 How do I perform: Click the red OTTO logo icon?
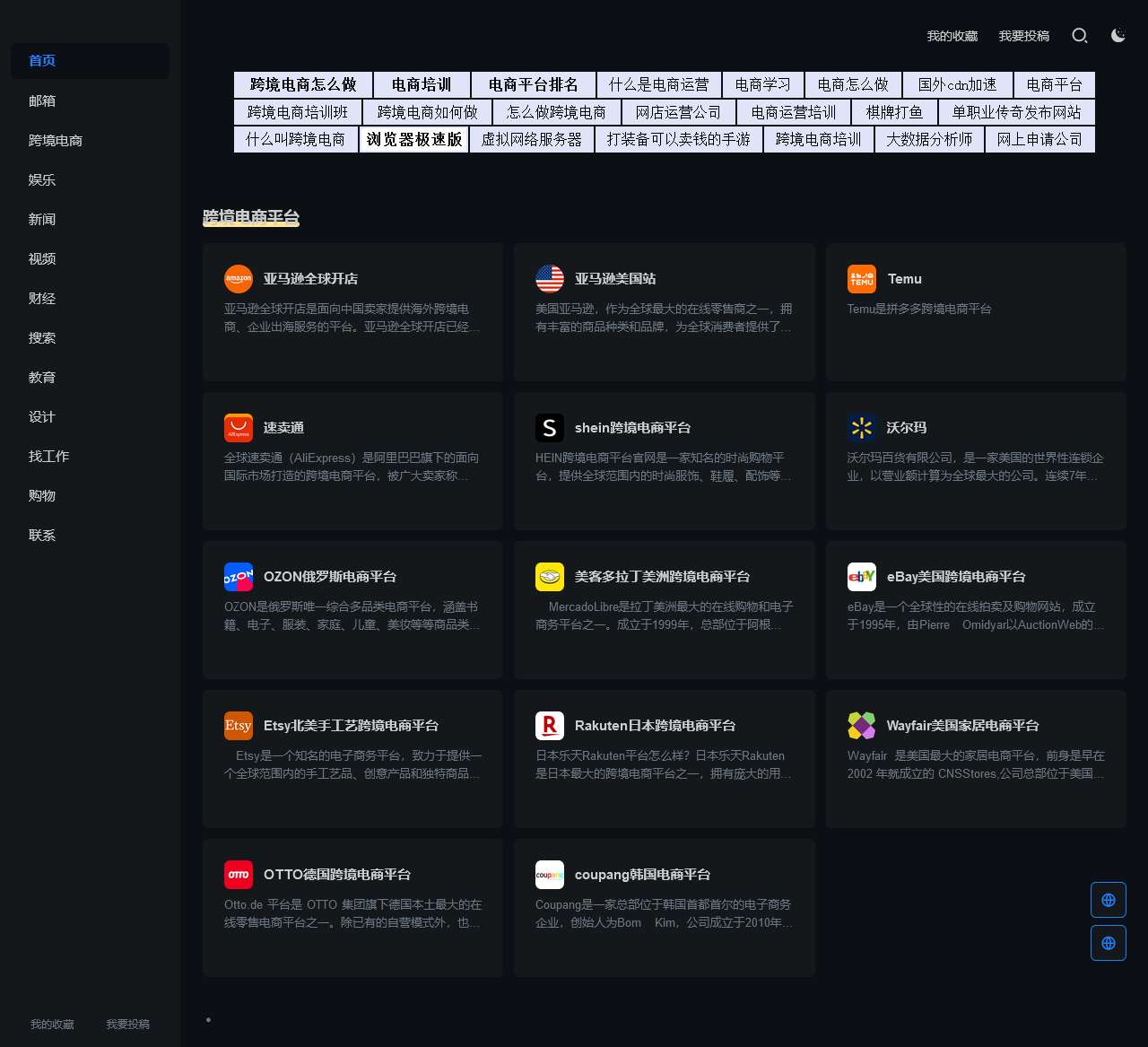click(239, 875)
